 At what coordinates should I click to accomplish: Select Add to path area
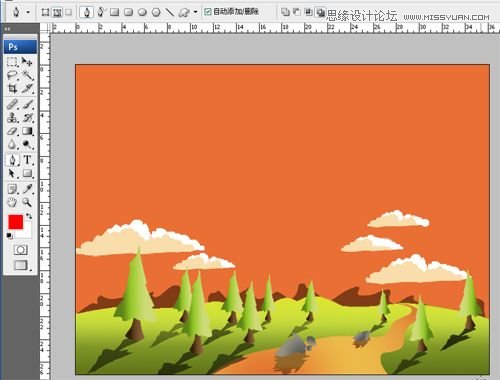(285, 12)
